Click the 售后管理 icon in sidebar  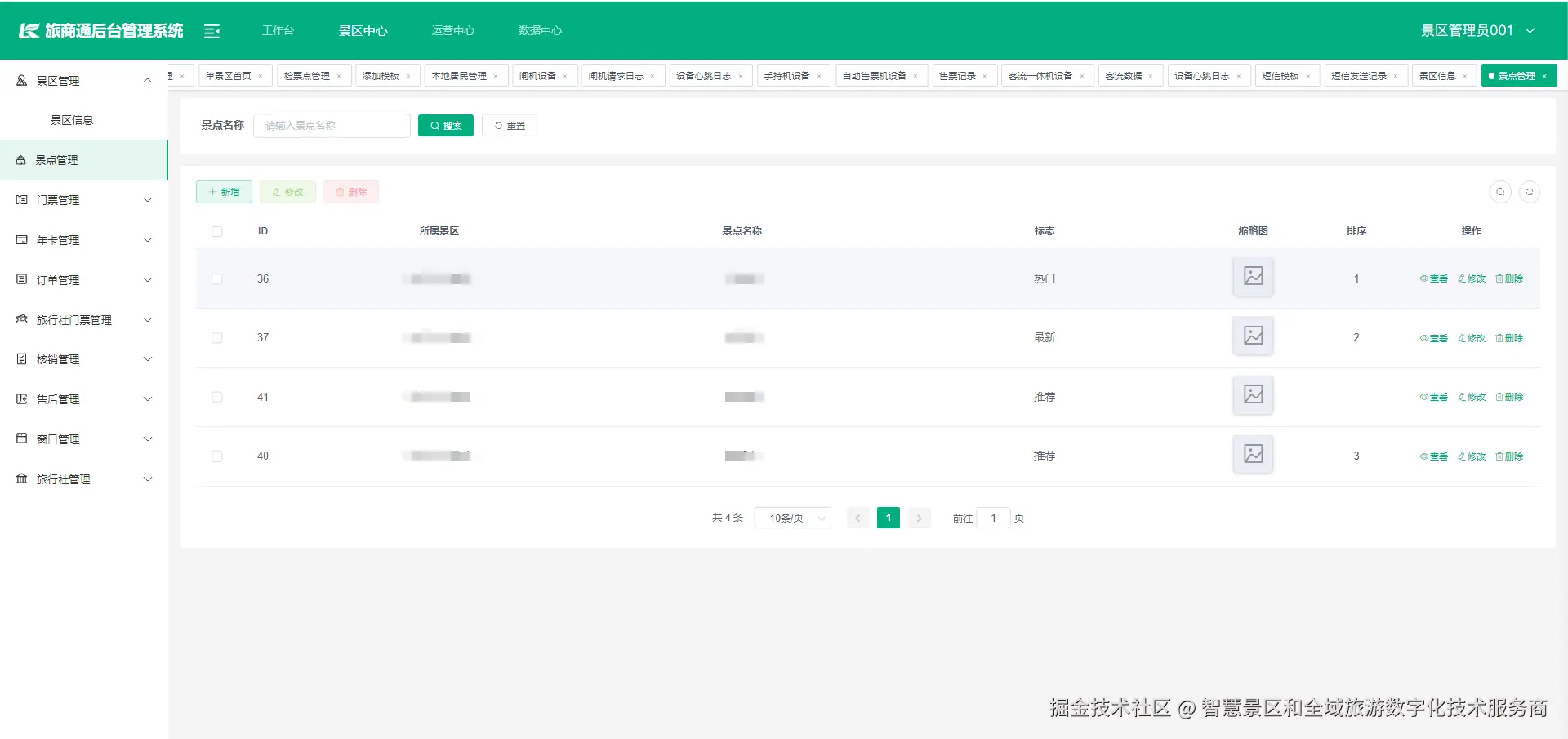tap(22, 399)
